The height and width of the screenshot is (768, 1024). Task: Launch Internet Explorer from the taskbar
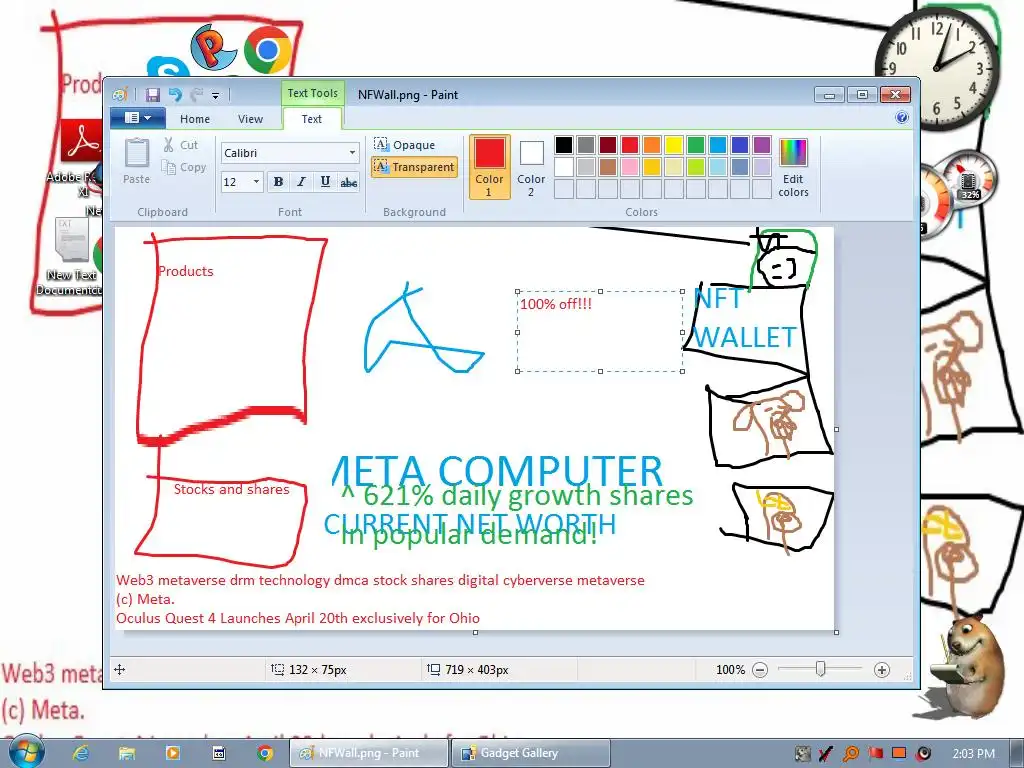[80, 753]
